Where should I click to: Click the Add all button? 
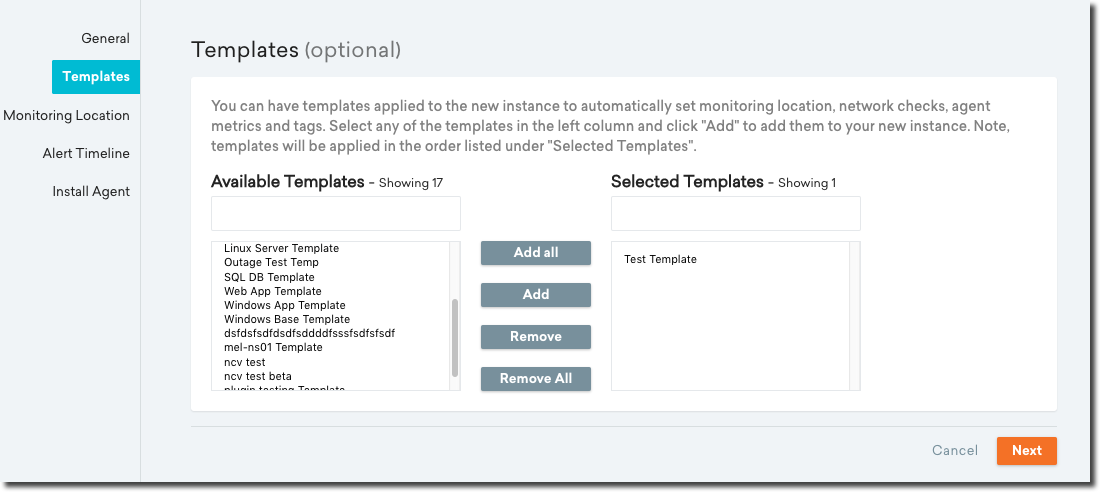(536, 253)
